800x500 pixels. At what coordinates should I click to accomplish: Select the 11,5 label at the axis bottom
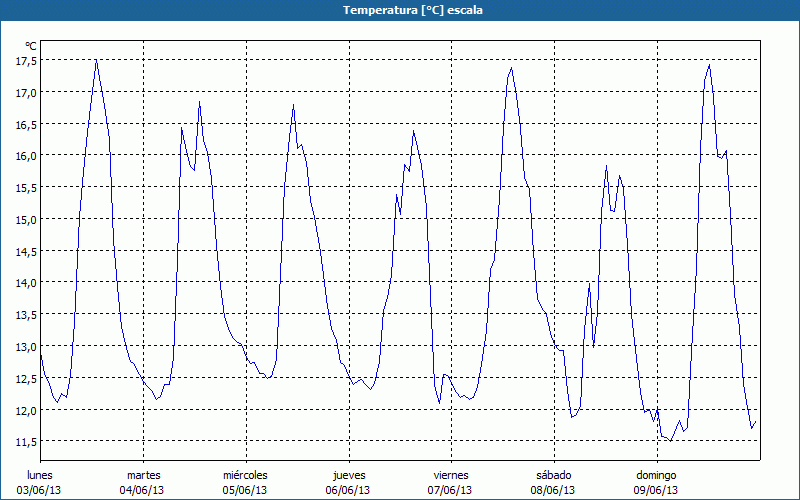[25, 441]
